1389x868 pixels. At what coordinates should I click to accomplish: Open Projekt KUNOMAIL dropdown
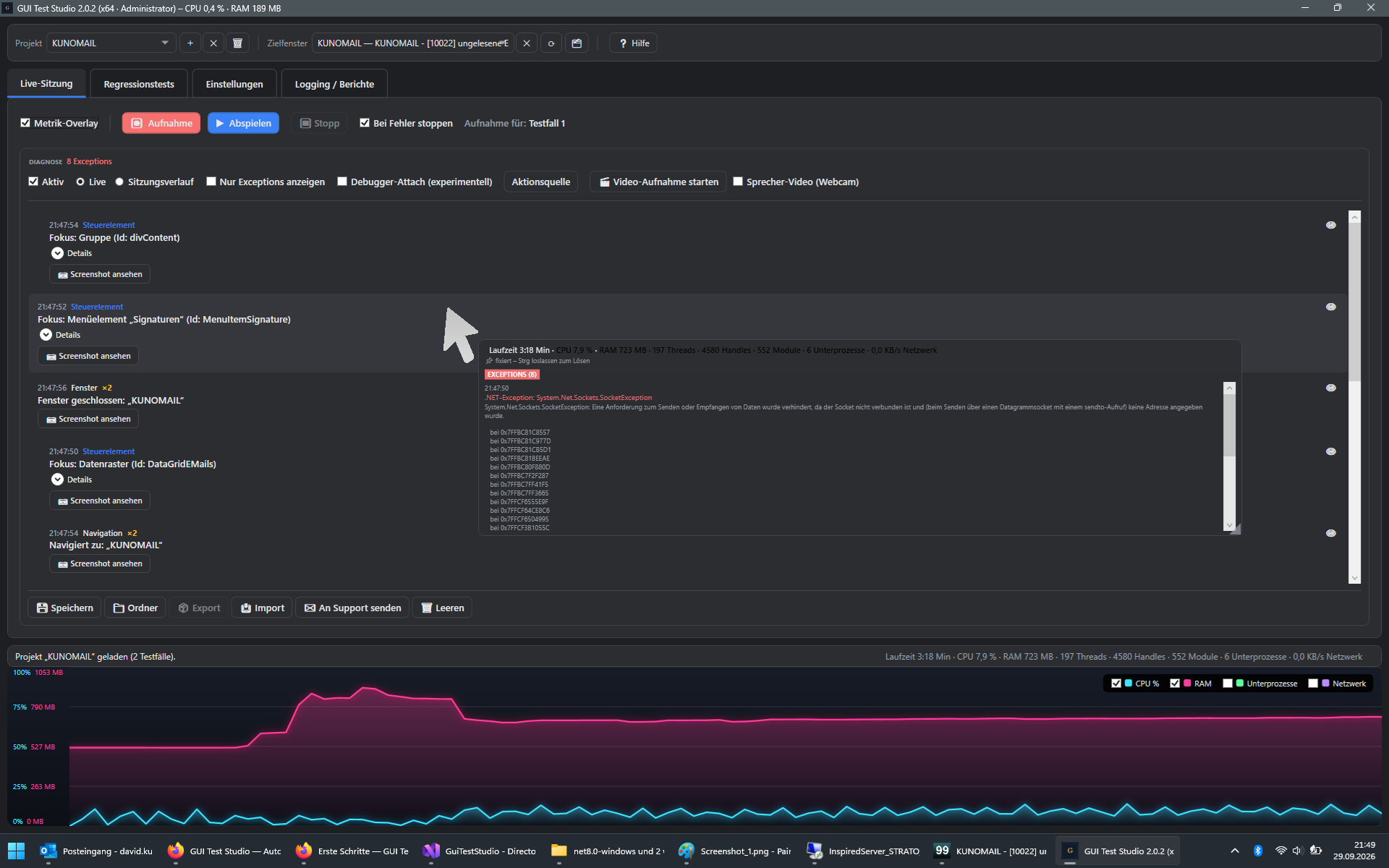(x=111, y=43)
